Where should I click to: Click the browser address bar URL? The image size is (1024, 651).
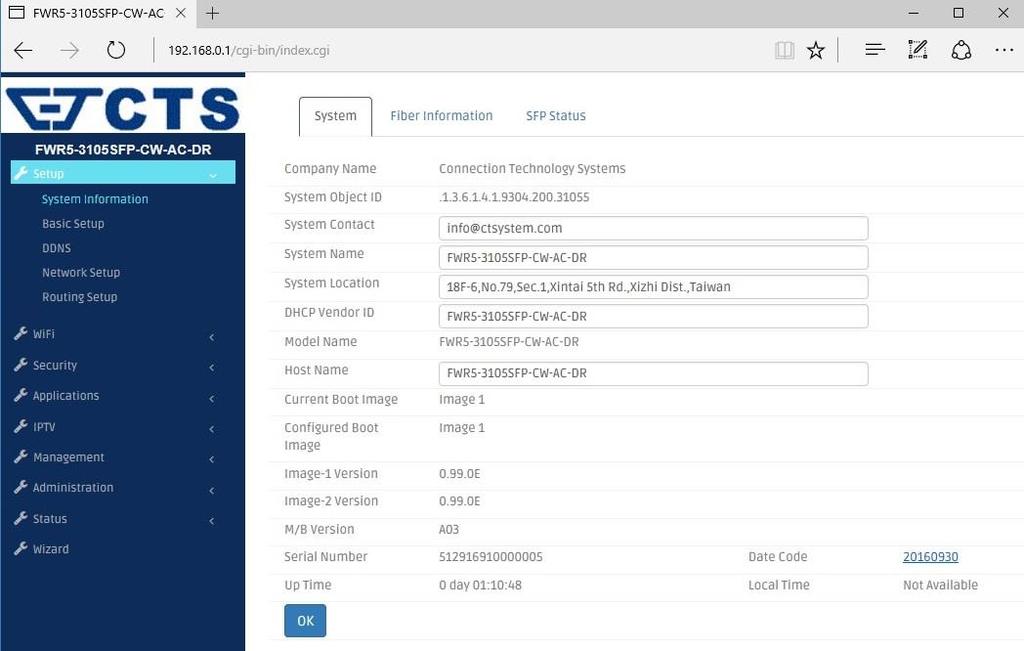pos(249,50)
